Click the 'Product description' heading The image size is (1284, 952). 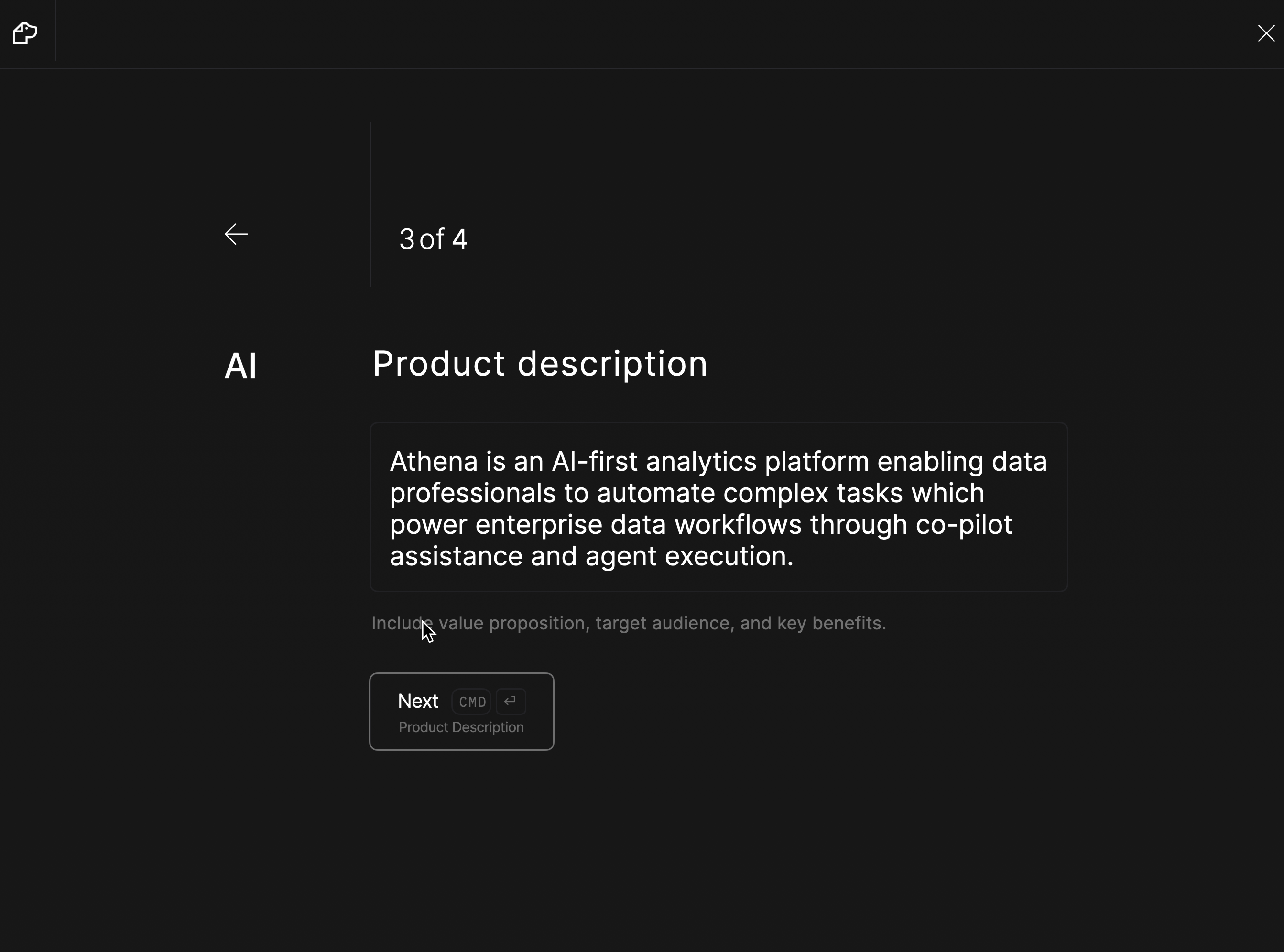tap(540, 364)
